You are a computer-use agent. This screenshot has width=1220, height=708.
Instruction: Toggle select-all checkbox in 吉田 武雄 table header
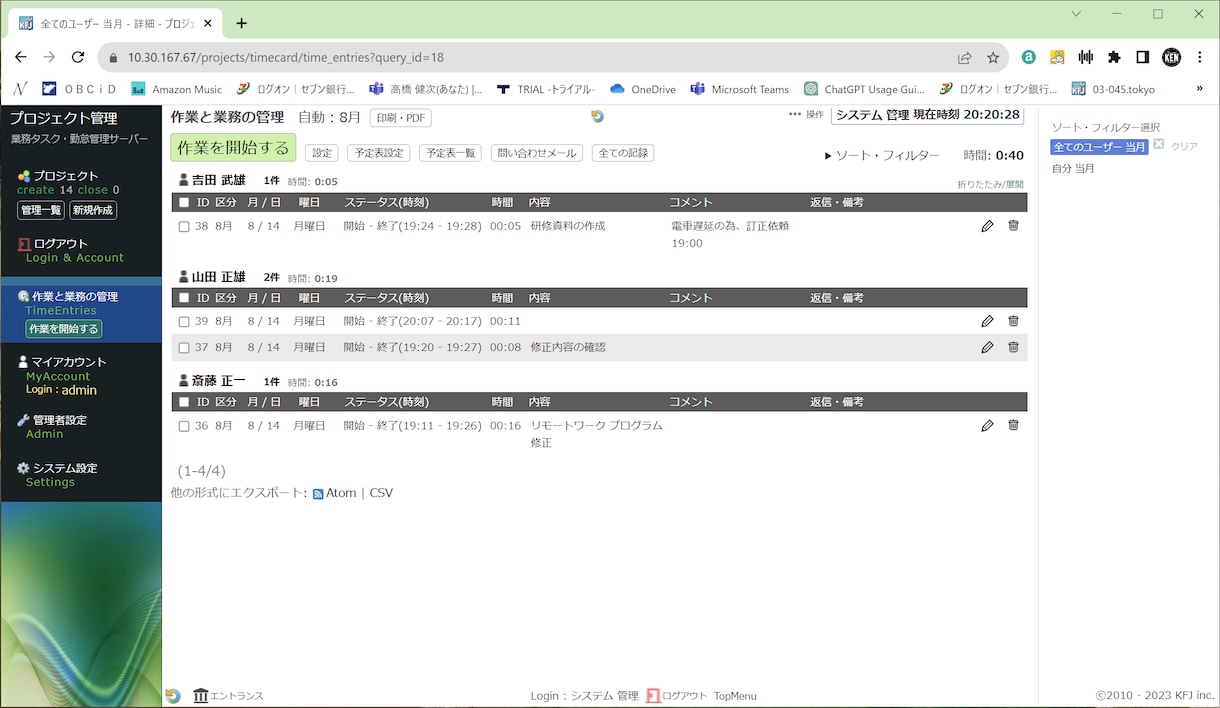coord(184,203)
